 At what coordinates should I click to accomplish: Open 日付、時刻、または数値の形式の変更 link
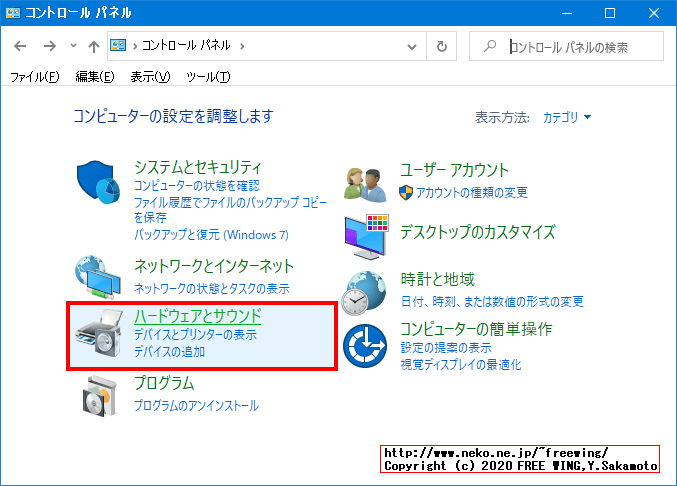(492, 301)
